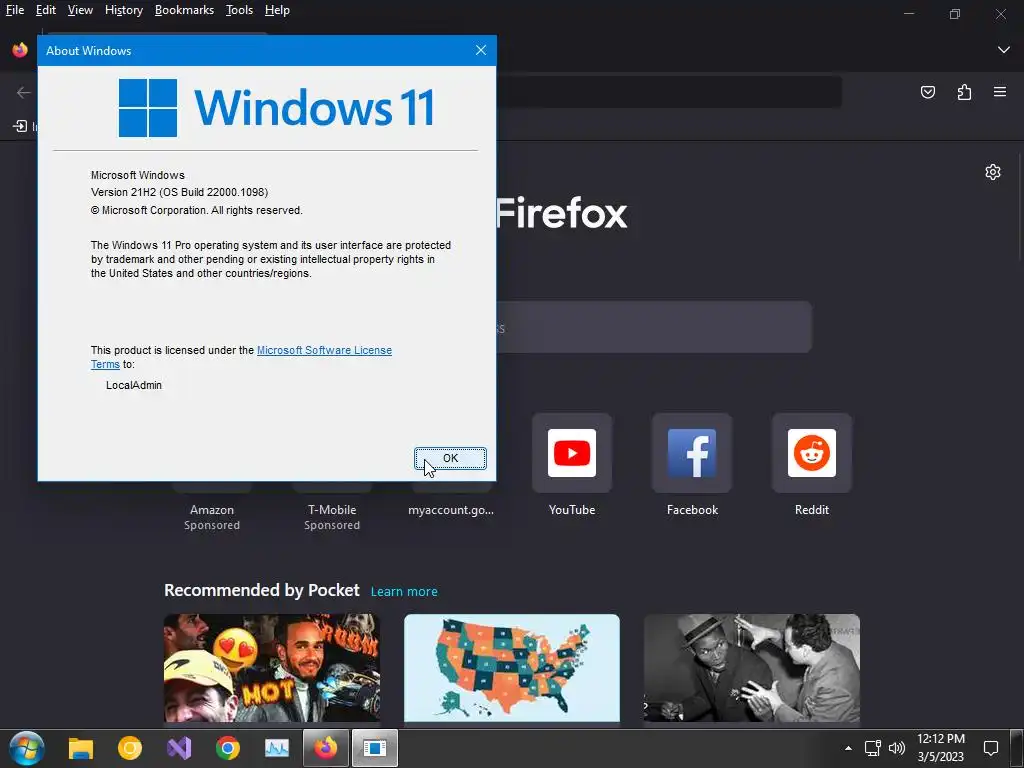Click the network tray icon
This screenshot has width=1024, height=768.
(x=872, y=748)
